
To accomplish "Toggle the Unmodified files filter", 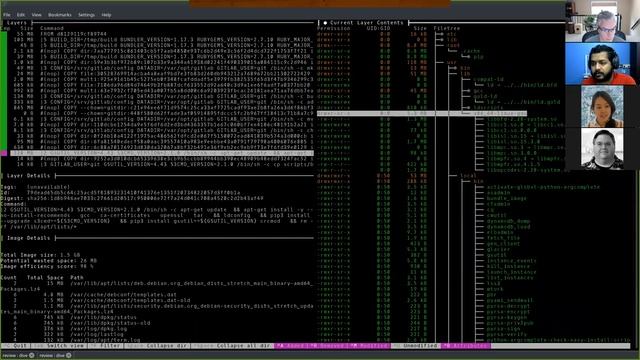I will tap(415, 346).
